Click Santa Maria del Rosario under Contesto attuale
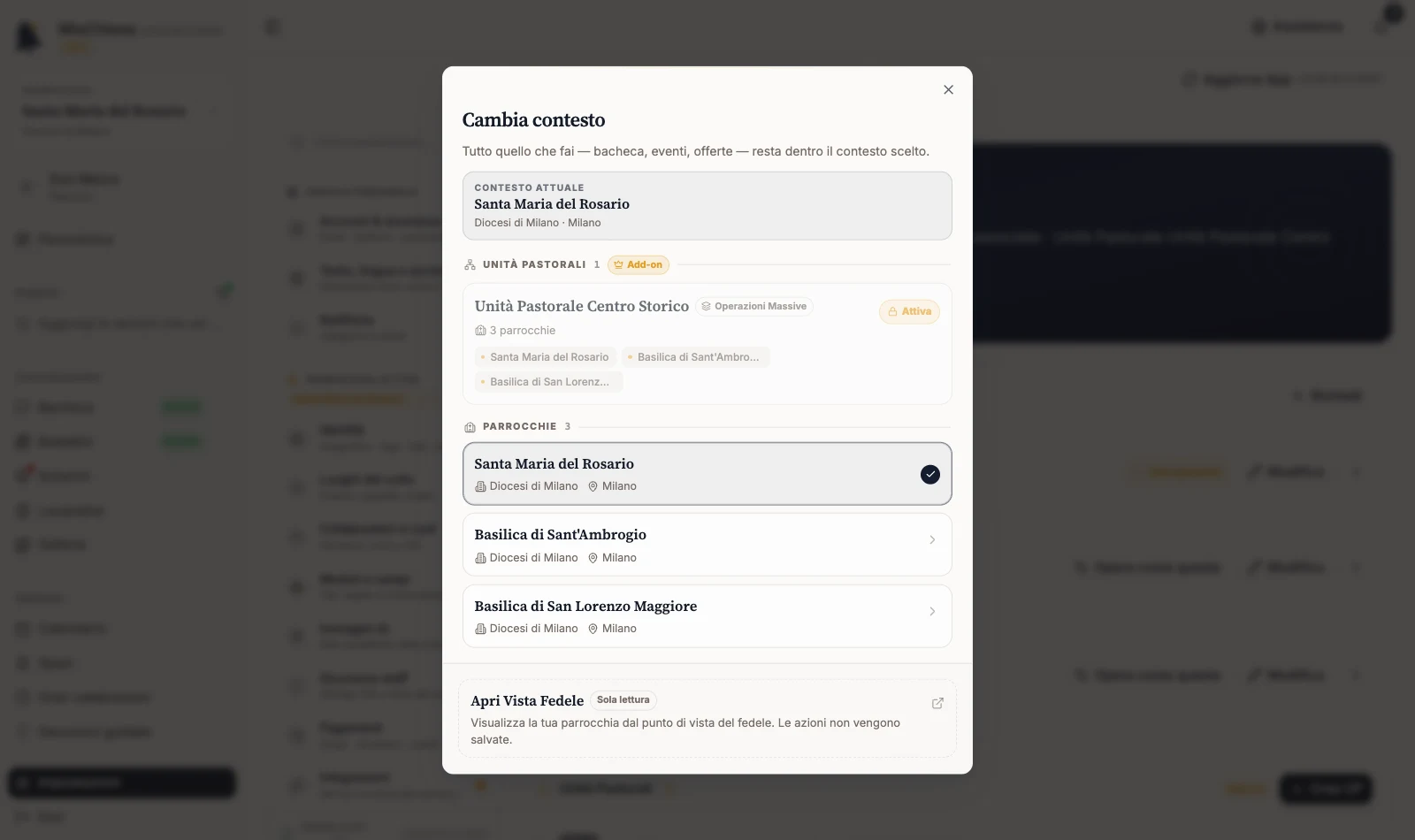Screen dimensions: 1415x840 [x=552, y=204]
